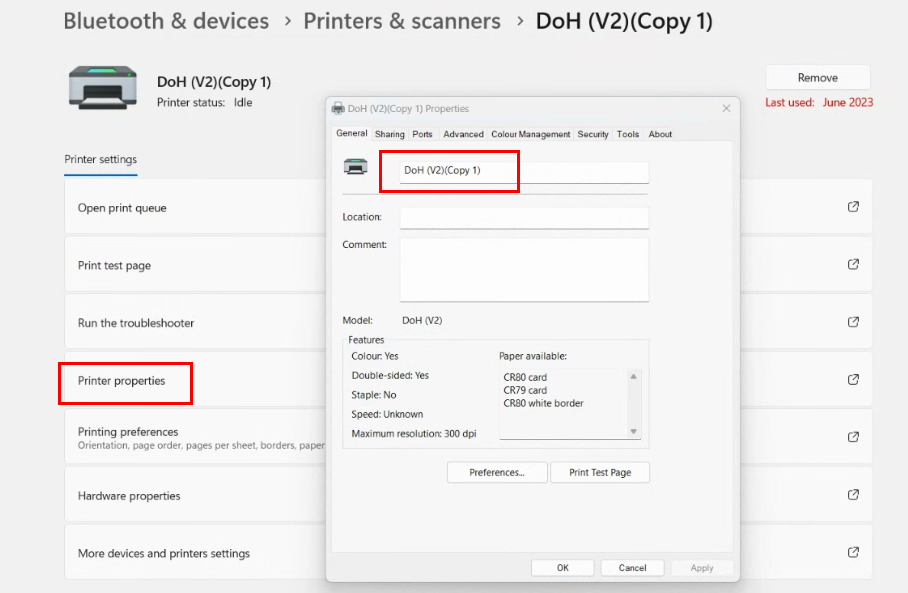
Task: Click external link icon on Run the troubleshooter row
Action: tap(853, 322)
